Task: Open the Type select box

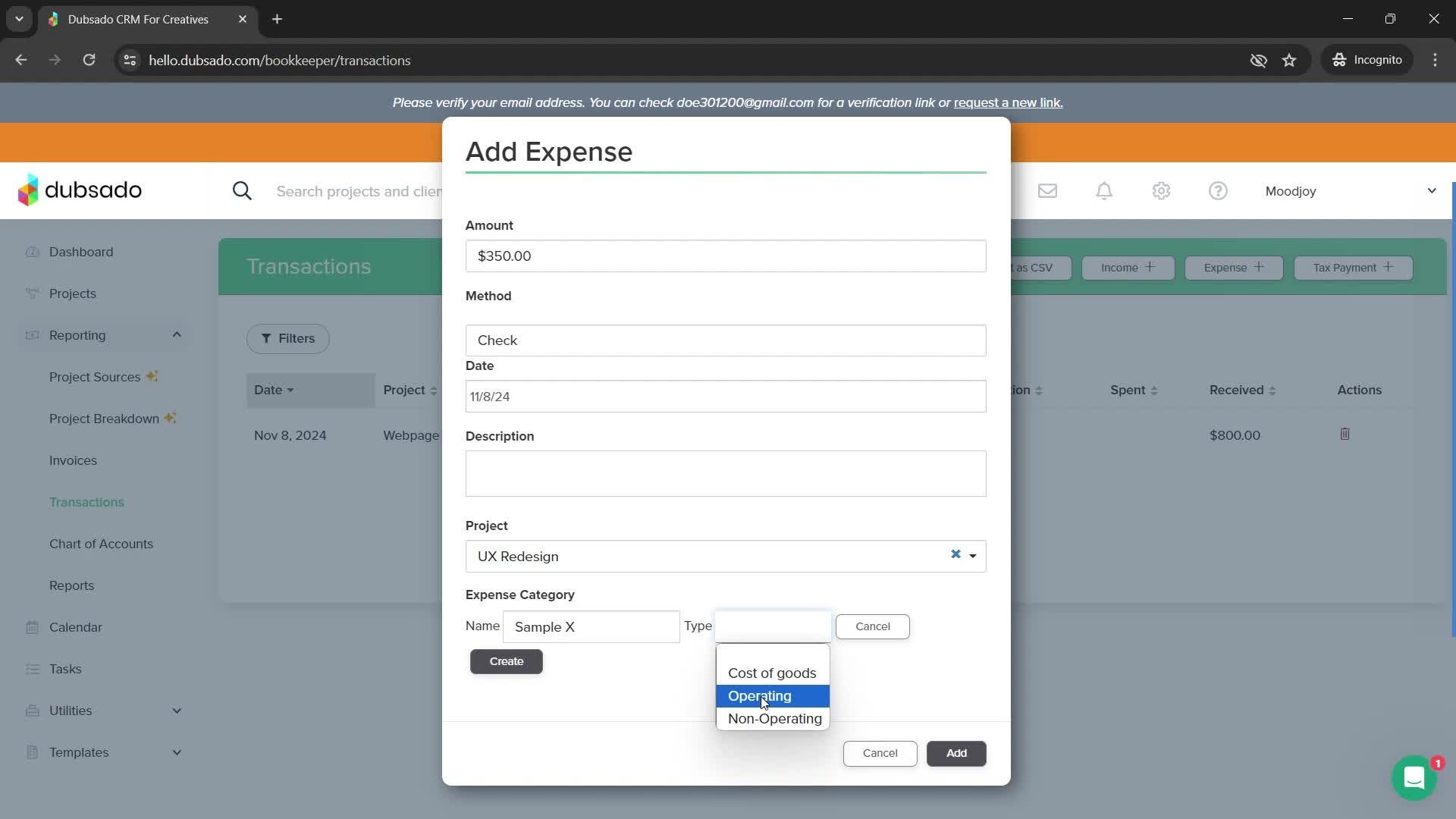Action: click(x=773, y=626)
